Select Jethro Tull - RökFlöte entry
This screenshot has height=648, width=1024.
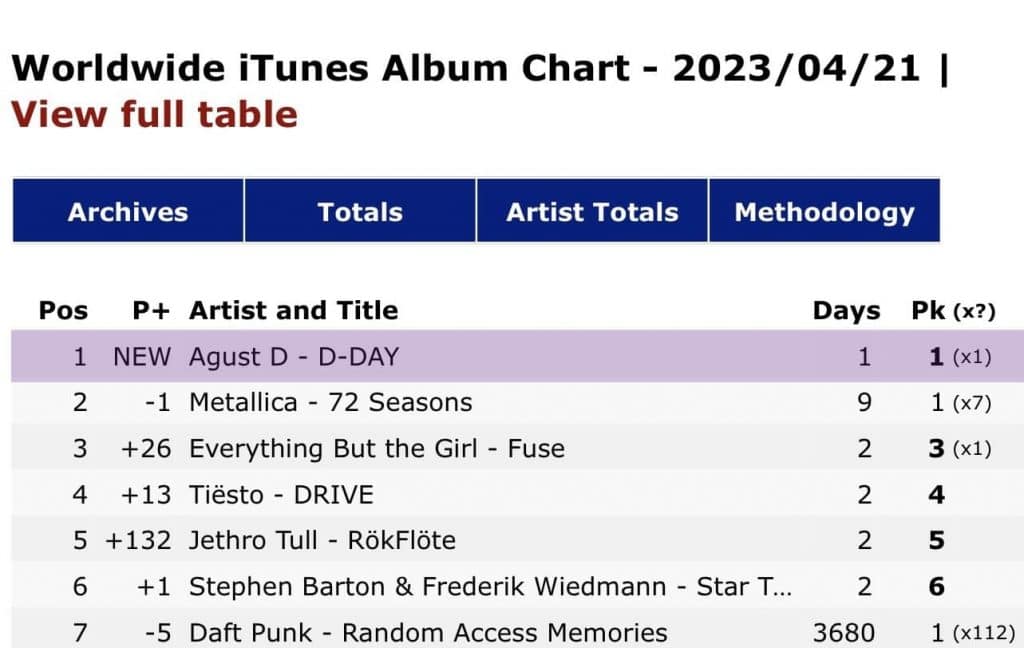pyautogui.click(x=322, y=541)
